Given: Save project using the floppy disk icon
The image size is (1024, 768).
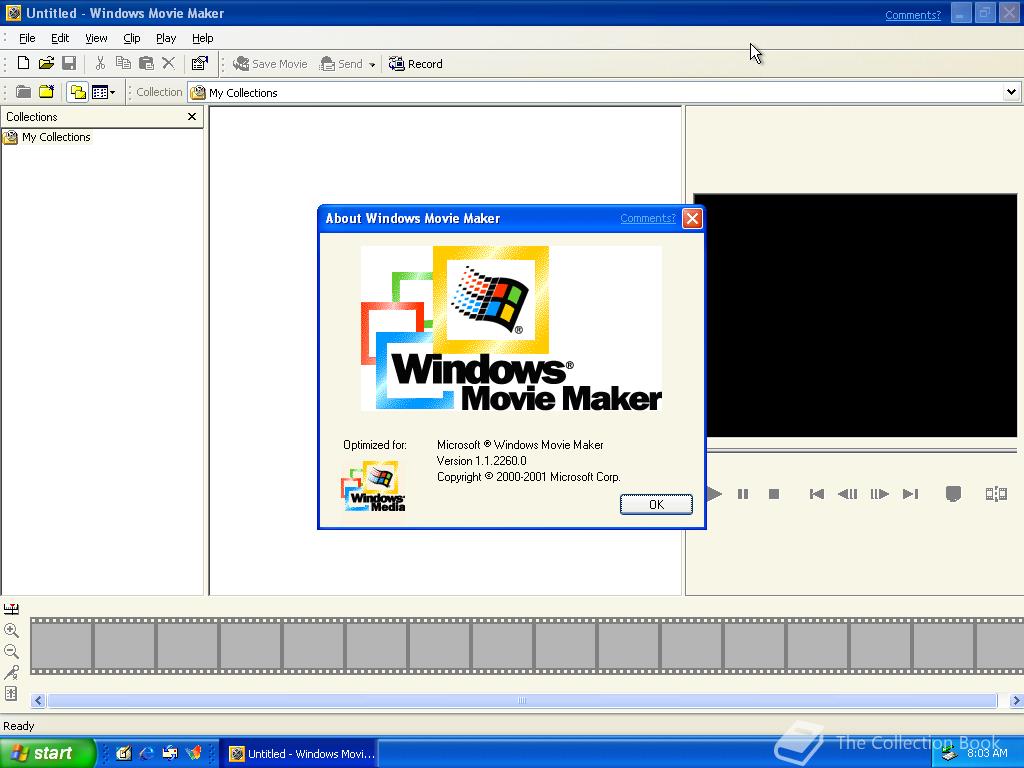Looking at the screenshot, I should (69, 63).
